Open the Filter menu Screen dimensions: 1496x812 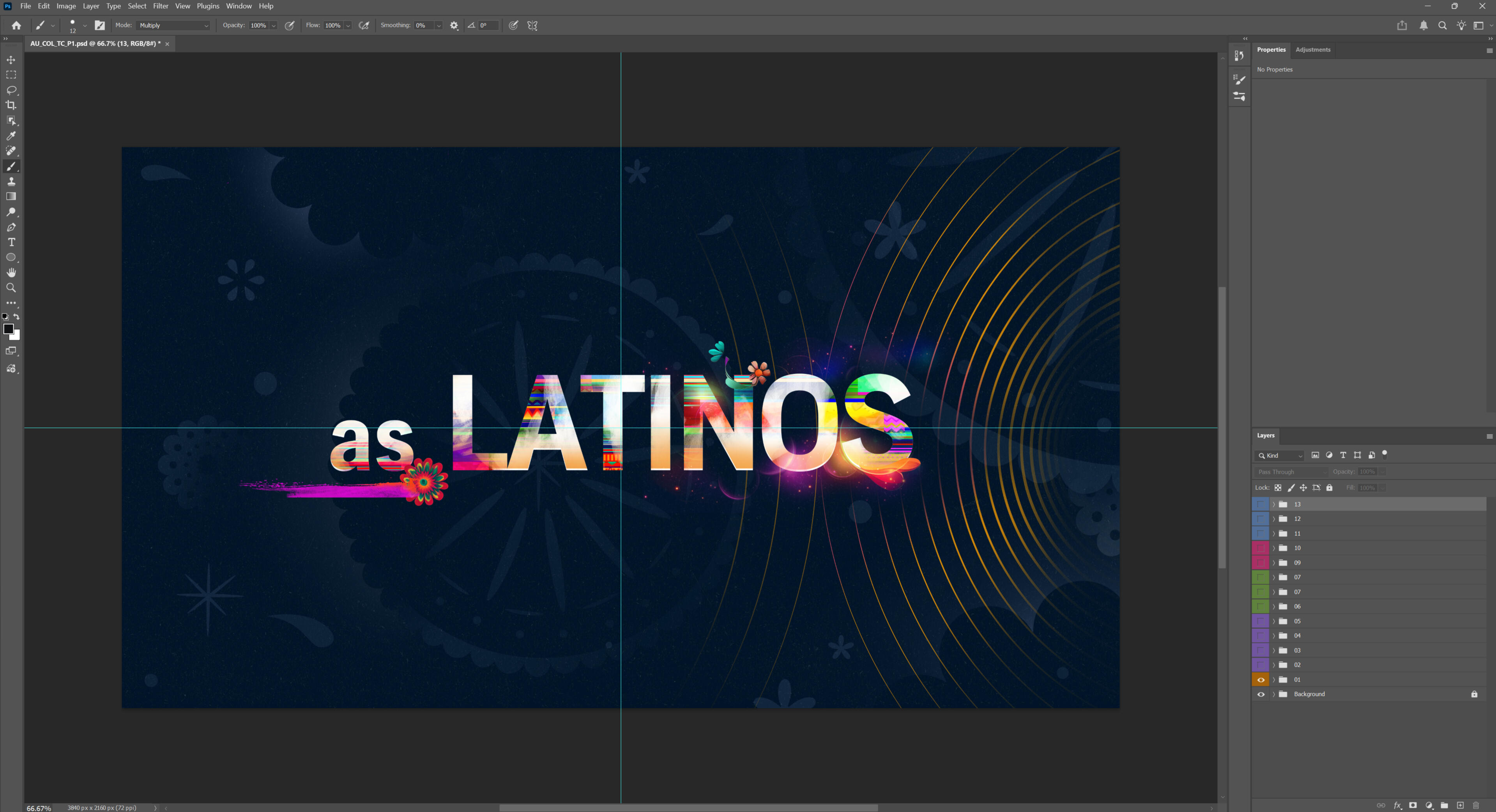click(160, 6)
